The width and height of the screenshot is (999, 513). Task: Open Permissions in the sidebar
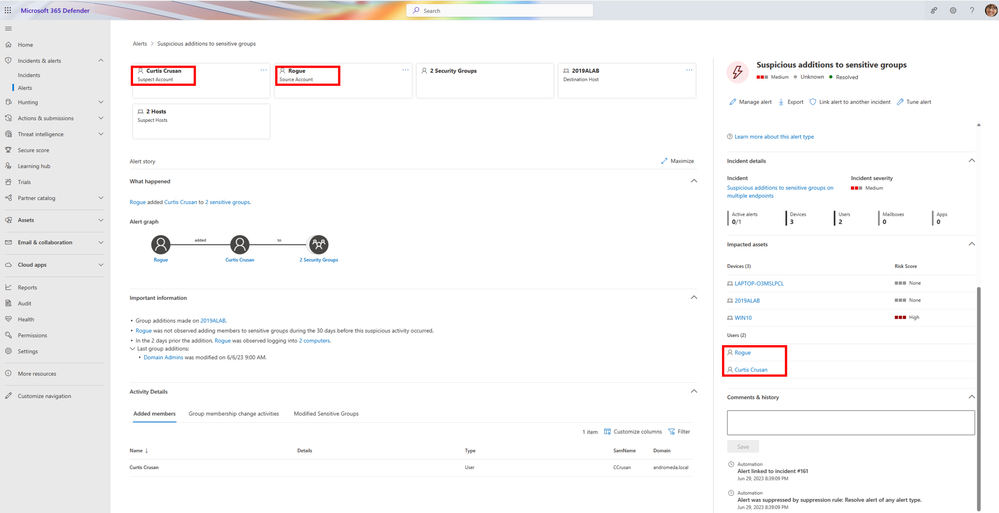pyautogui.click(x=32, y=335)
